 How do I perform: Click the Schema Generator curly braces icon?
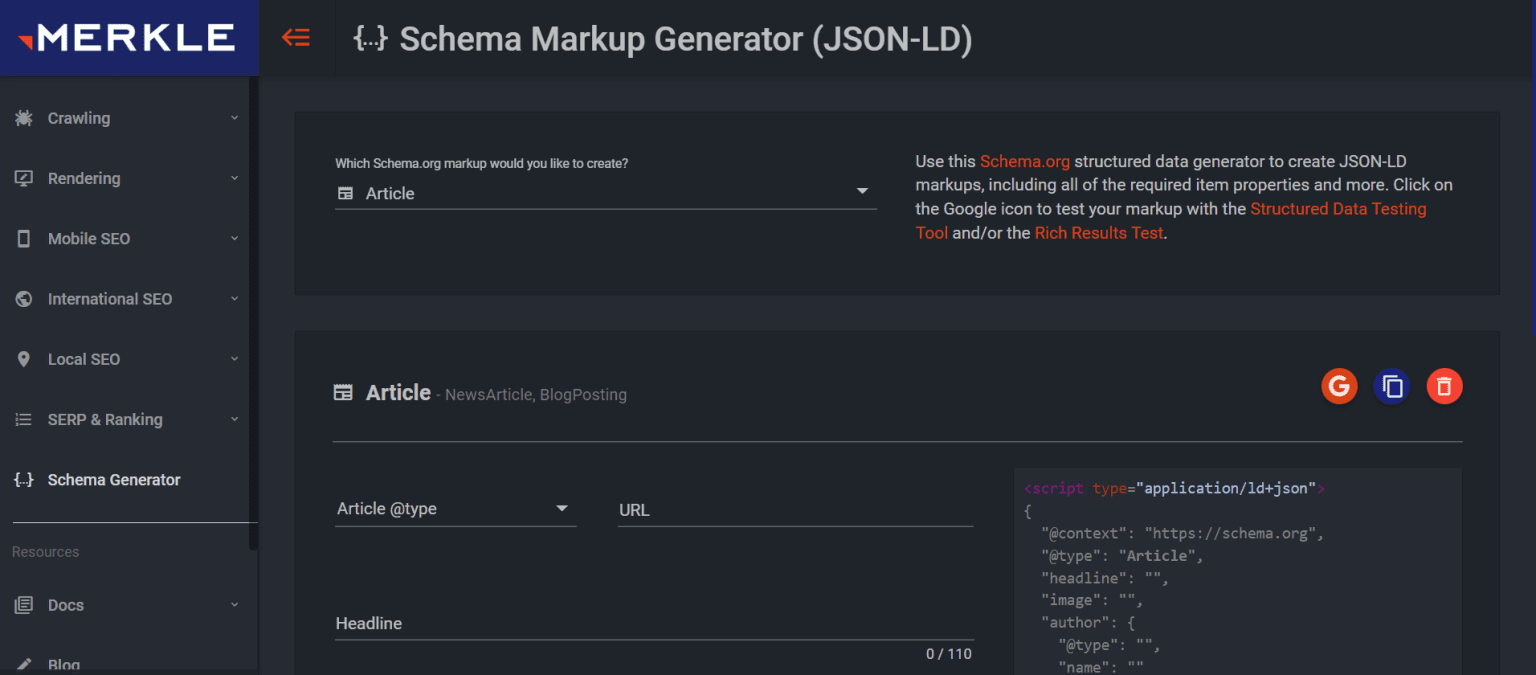coord(24,480)
